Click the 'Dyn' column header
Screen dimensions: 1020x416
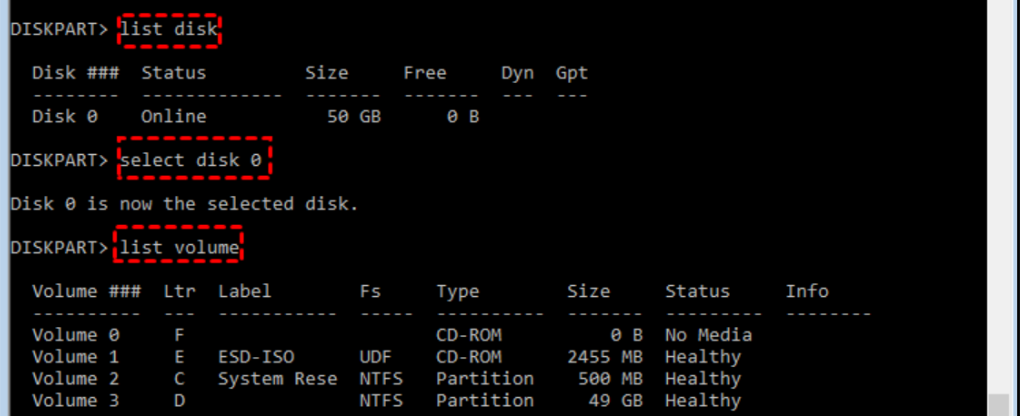click(517, 73)
